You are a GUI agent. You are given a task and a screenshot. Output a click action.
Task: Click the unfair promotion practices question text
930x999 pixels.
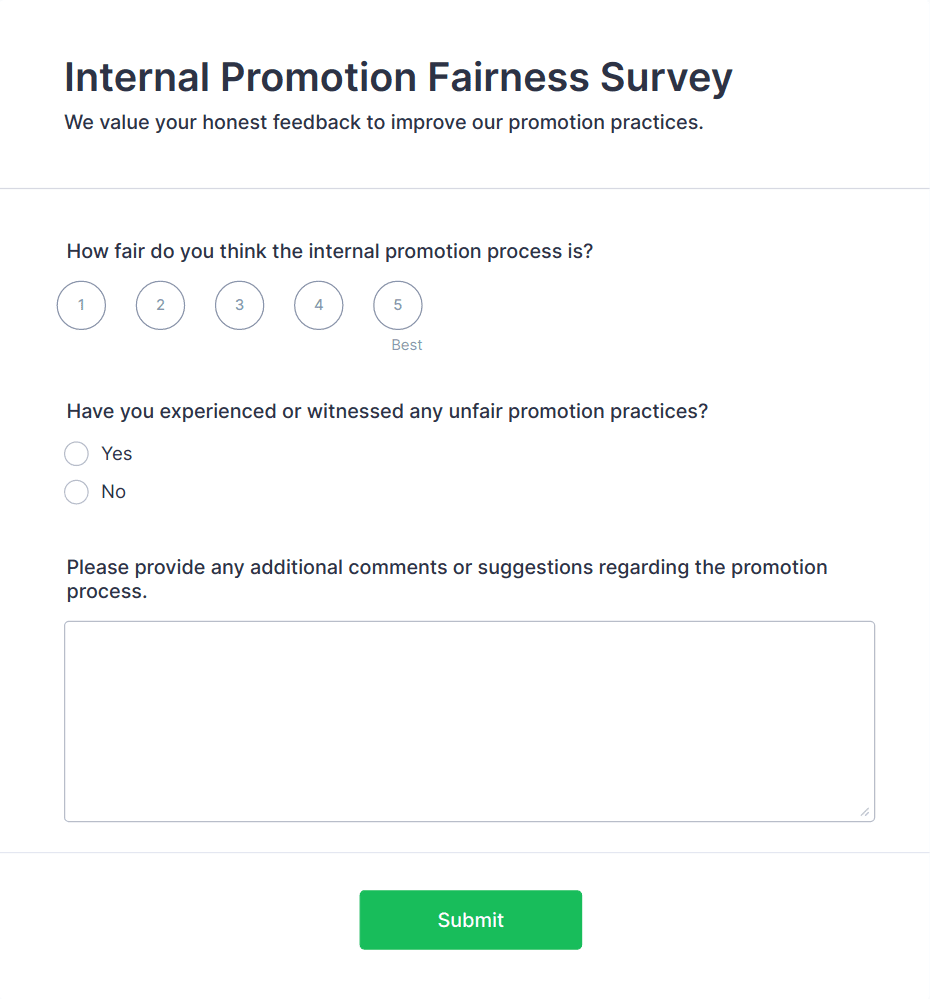click(x=387, y=411)
